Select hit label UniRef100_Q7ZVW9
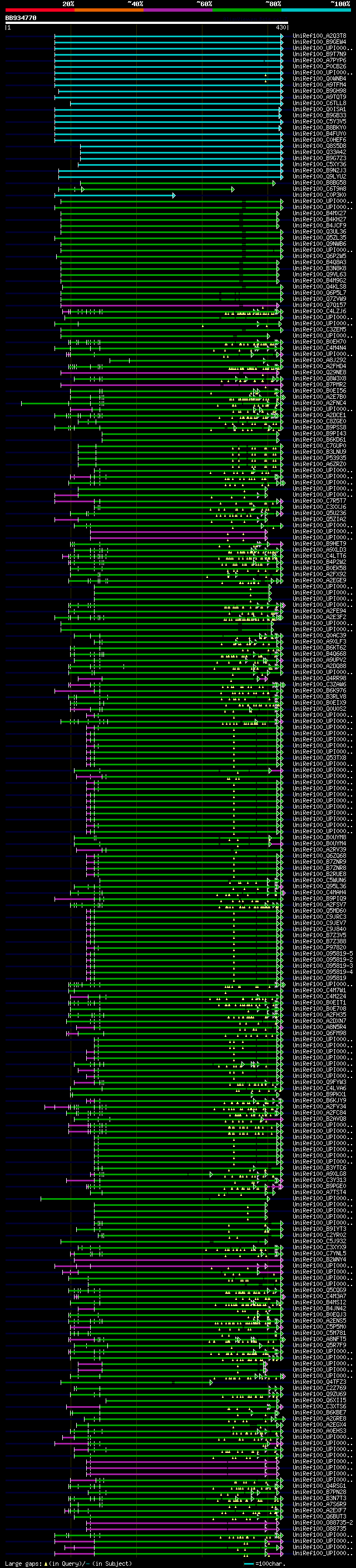Viewport: 356px width, 1568px height. click(x=319, y=299)
